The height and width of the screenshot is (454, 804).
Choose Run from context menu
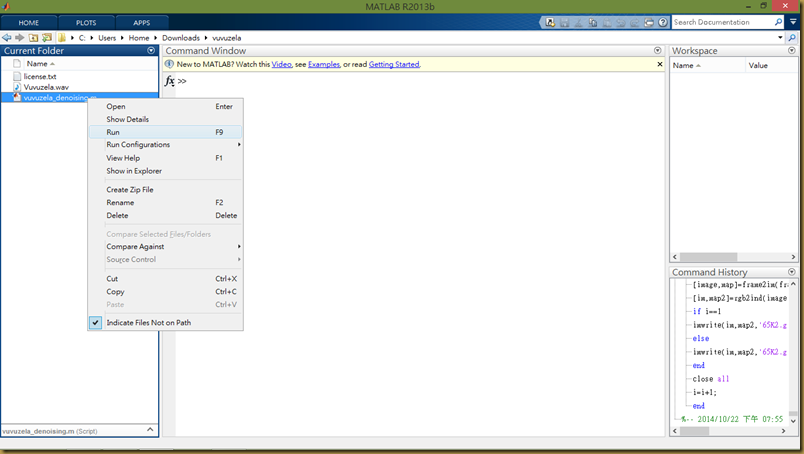[165, 132]
